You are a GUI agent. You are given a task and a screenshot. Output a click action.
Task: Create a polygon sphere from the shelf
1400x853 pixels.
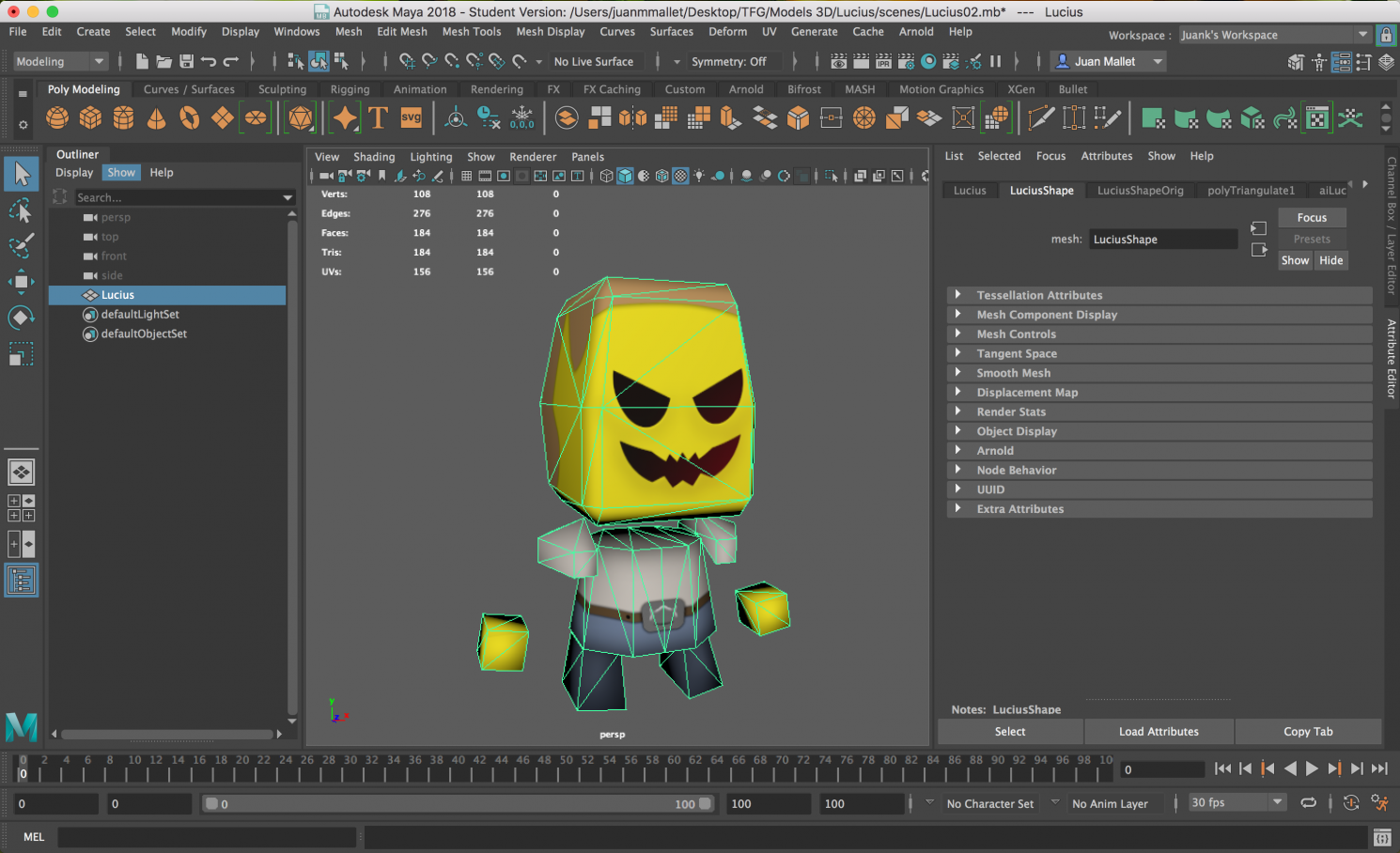point(57,118)
